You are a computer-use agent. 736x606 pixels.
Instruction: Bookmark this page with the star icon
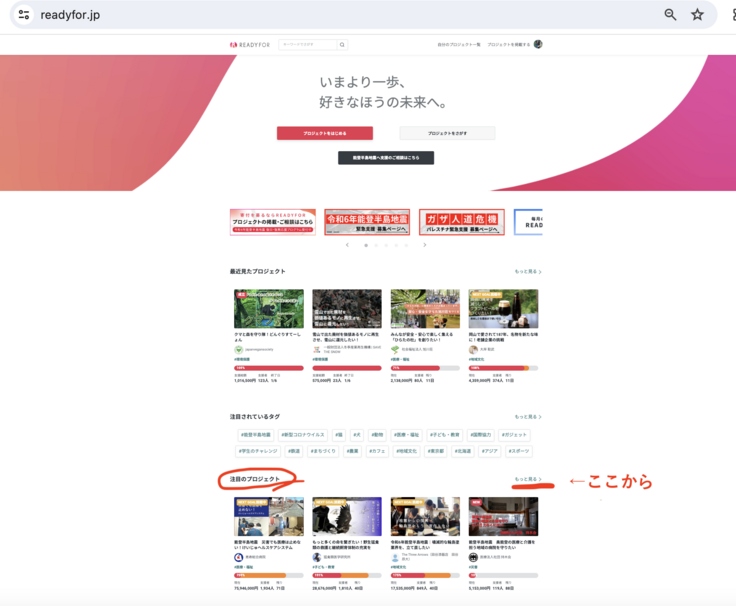tap(698, 15)
